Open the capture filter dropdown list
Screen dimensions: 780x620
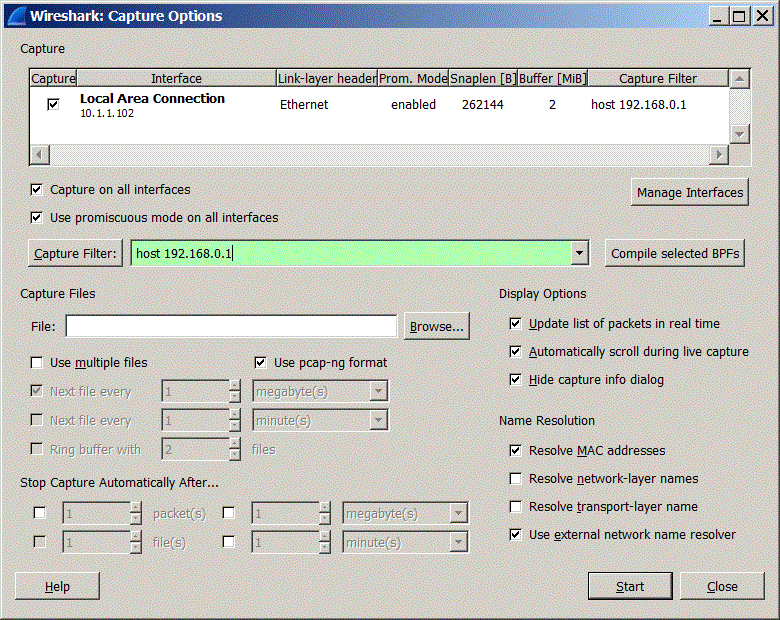pos(580,254)
